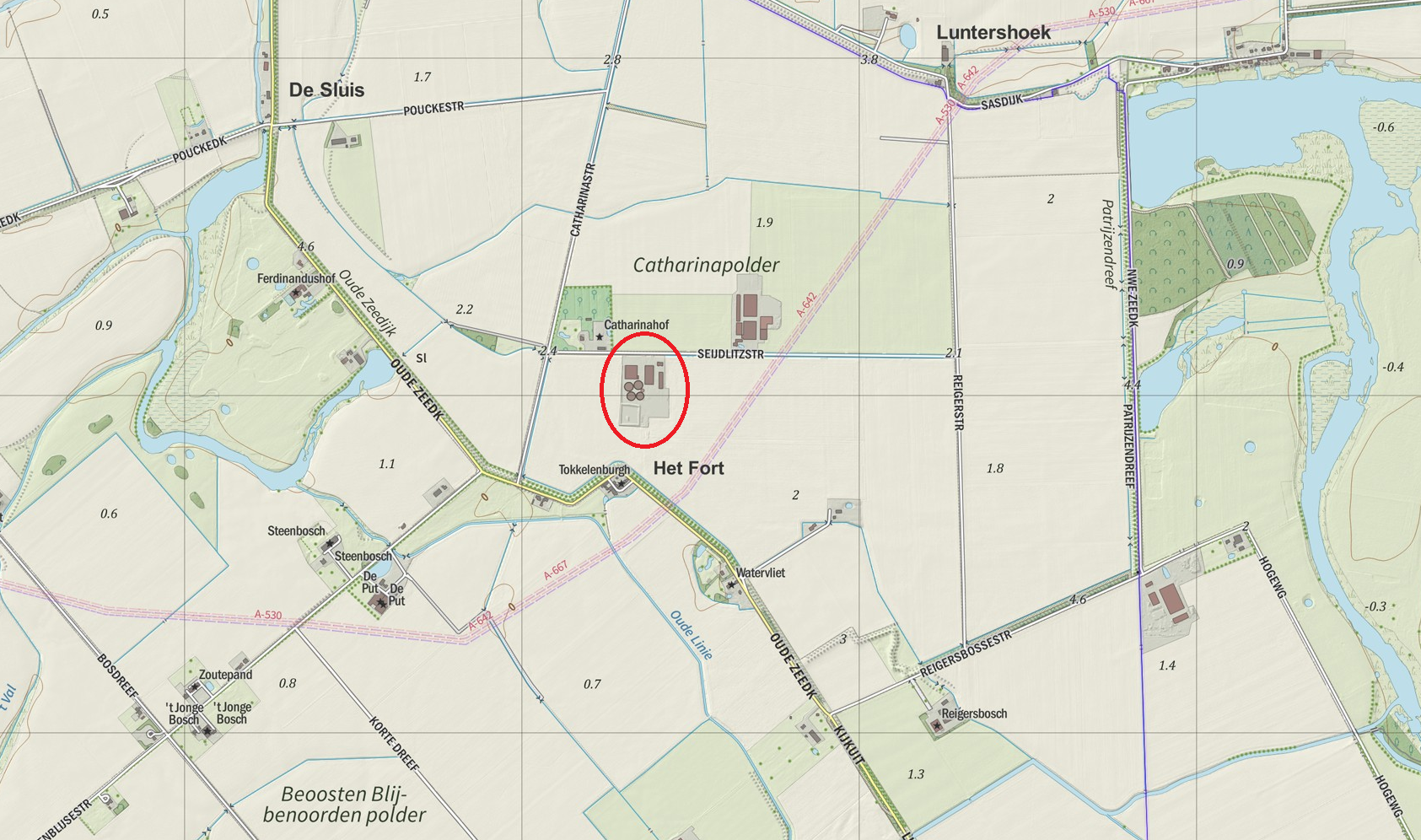Click the REIGERSBOSSESTR street label

[966, 654]
